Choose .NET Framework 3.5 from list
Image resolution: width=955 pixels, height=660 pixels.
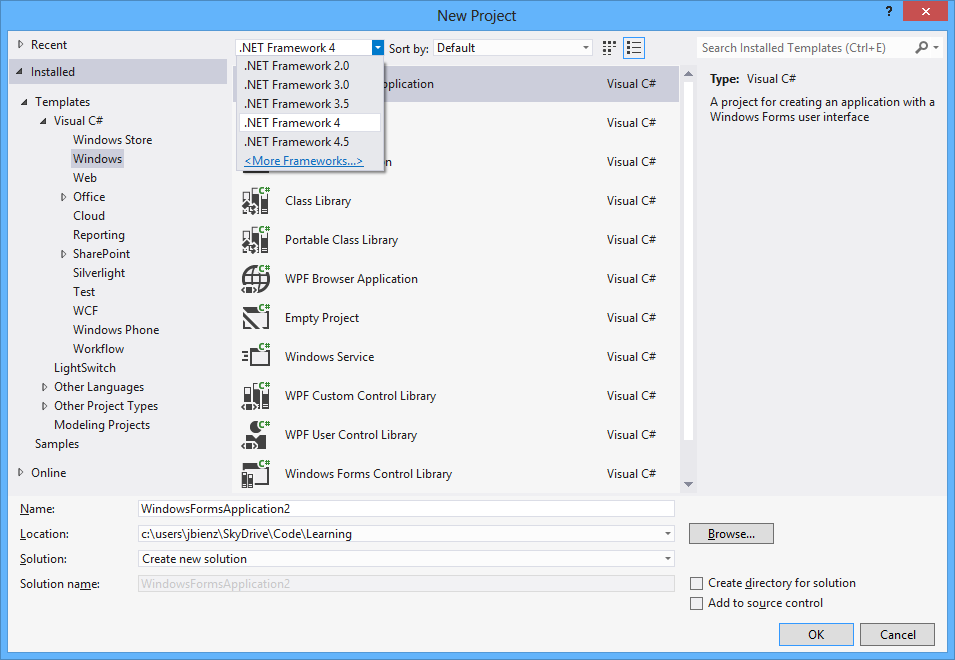pyautogui.click(x=309, y=104)
